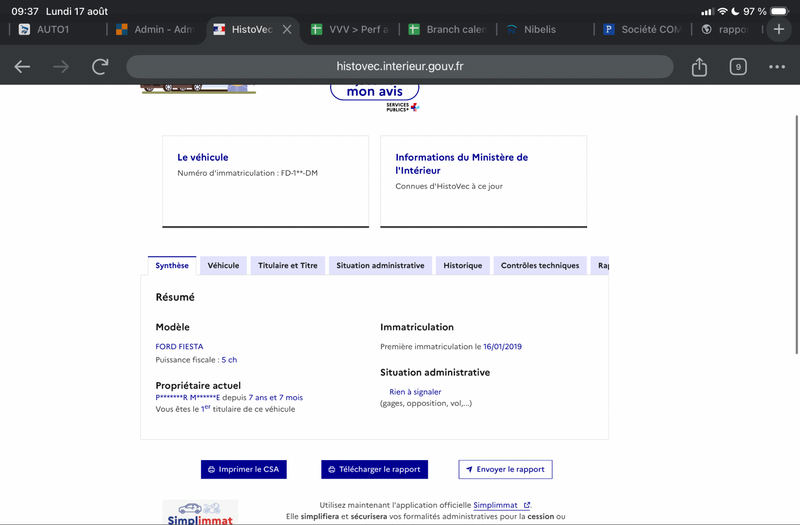Click 'Informations du Ministère de l'Intérieur' heading
This screenshot has height=525, width=800.
point(462,164)
